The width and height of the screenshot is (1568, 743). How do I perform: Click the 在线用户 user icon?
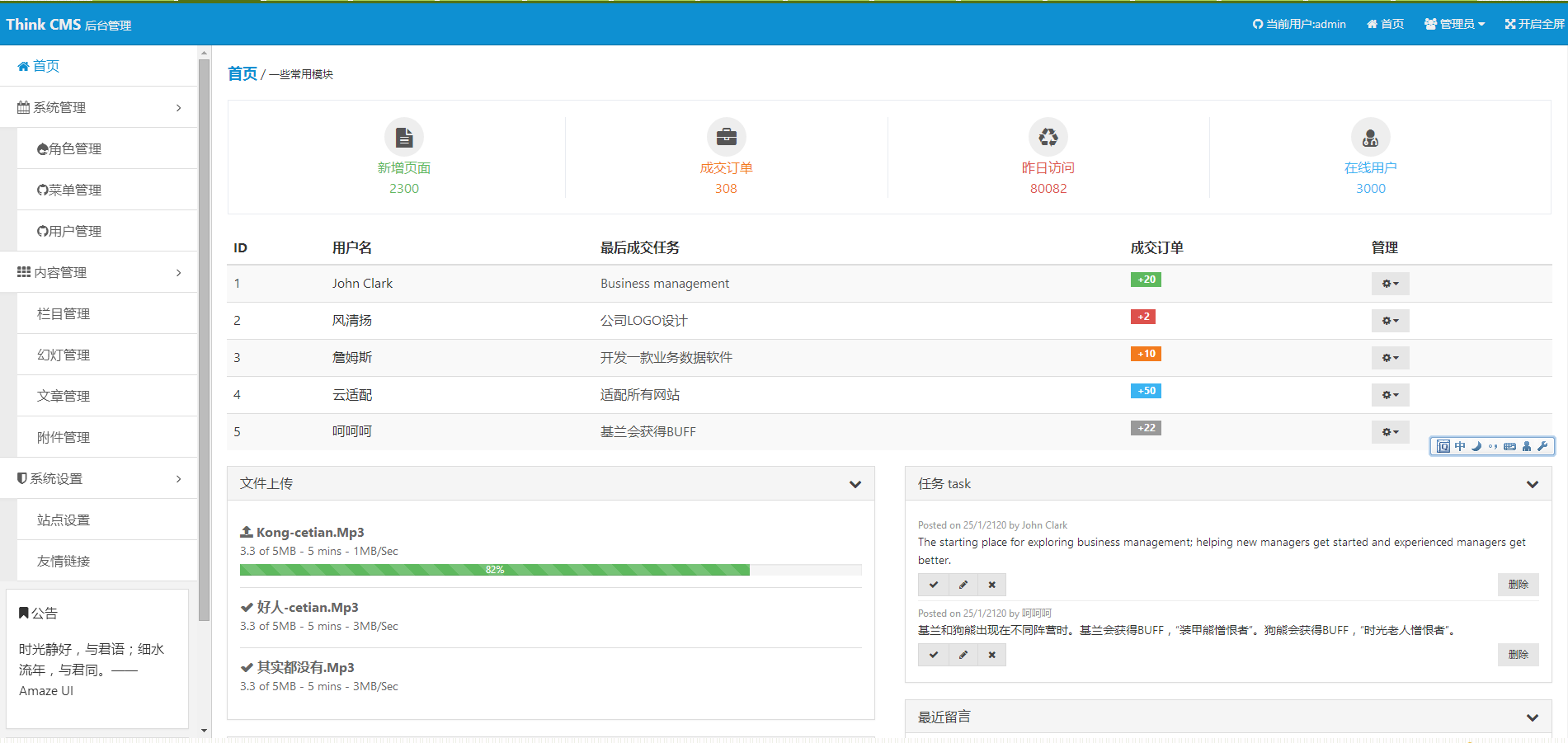pos(1371,137)
